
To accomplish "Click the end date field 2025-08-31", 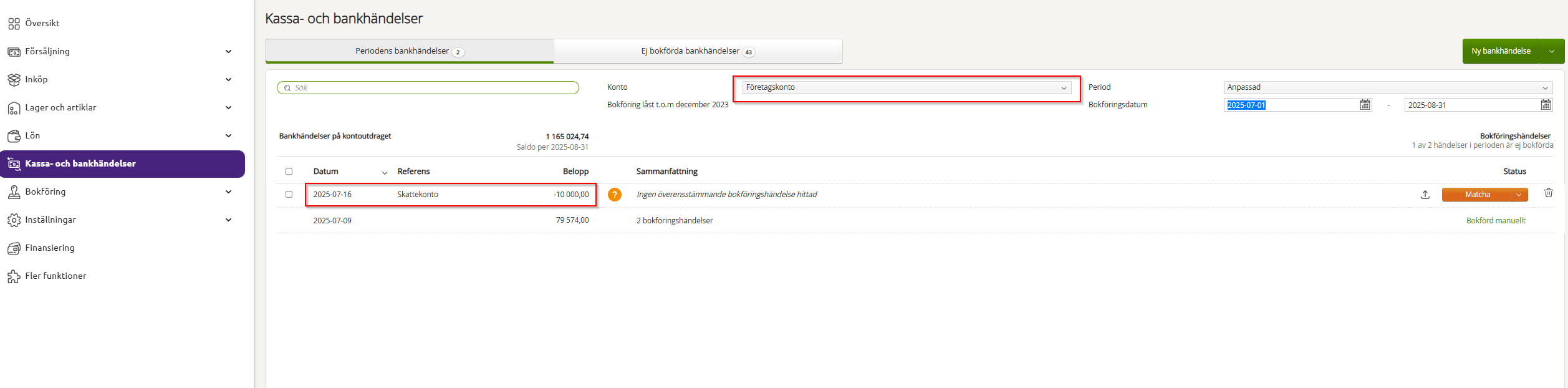I will 1472,105.
